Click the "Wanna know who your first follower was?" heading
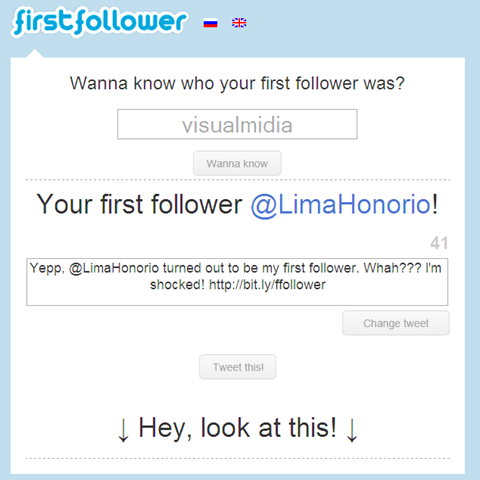 [x=237, y=83]
